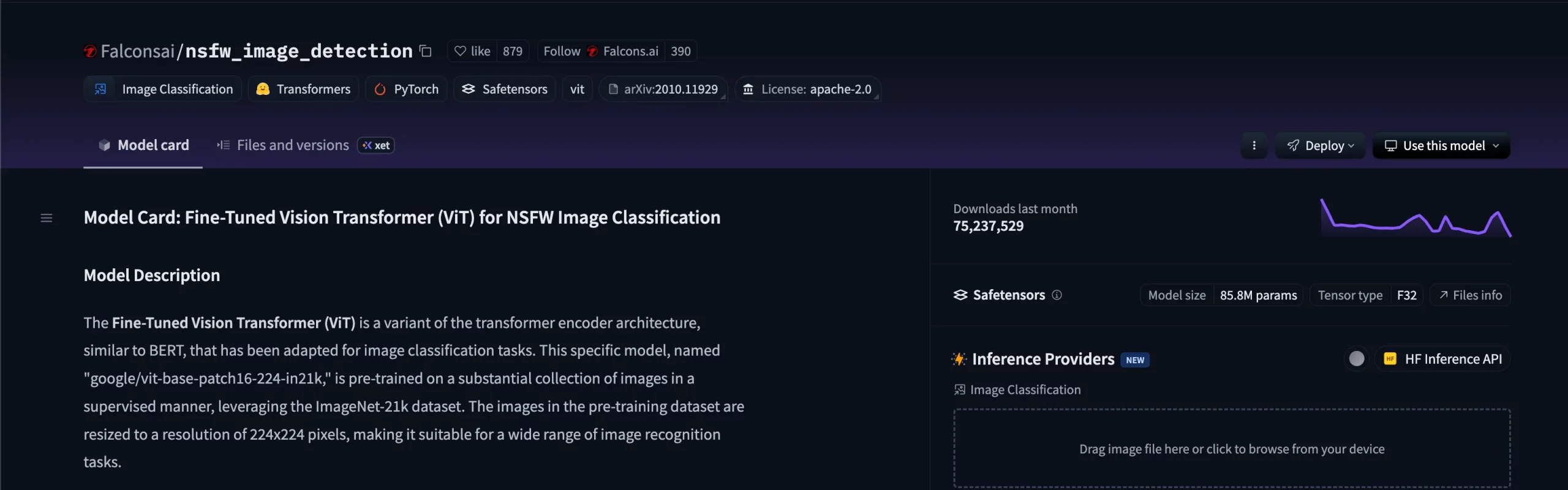1568x490 pixels.
Task: Click the Tensor type label
Action: click(x=1350, y=295)
